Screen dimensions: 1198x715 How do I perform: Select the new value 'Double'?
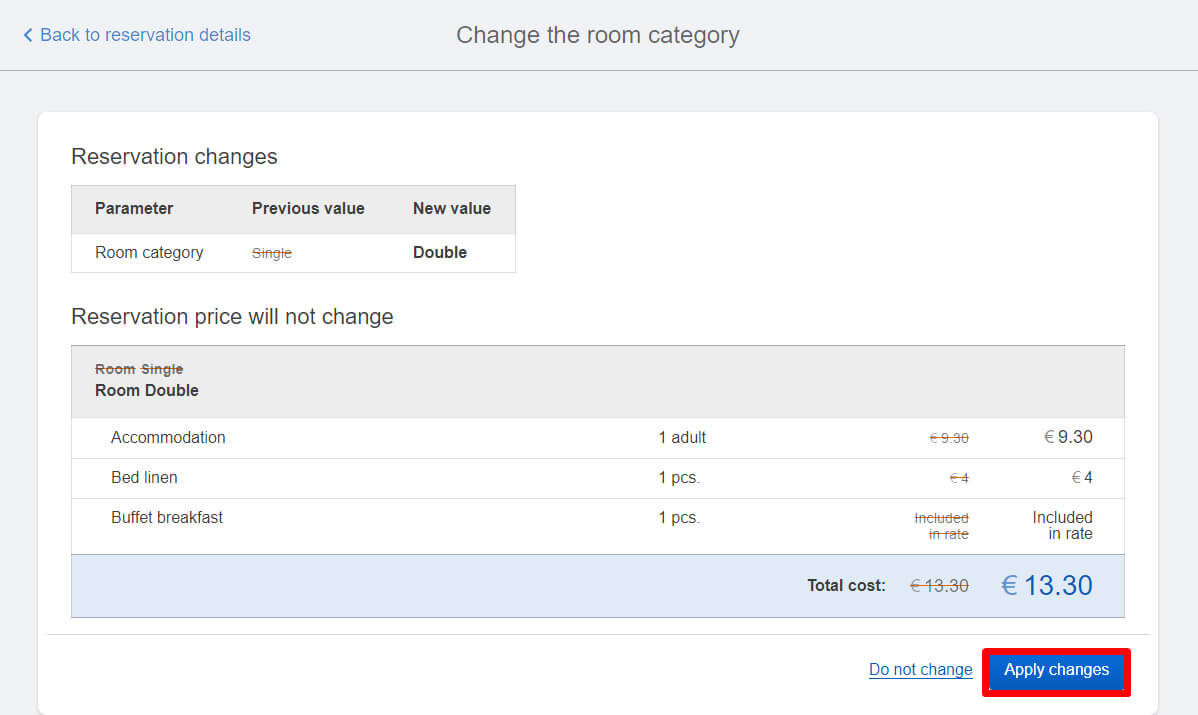[x=439, y=253]
